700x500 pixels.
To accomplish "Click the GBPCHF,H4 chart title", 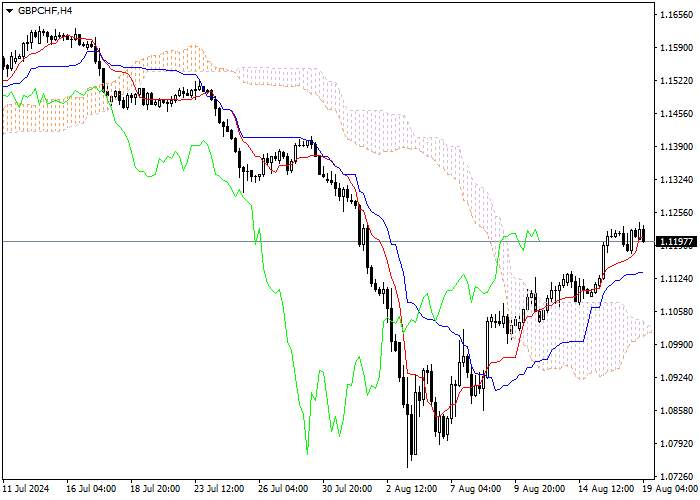I will [x=45, y=11].
